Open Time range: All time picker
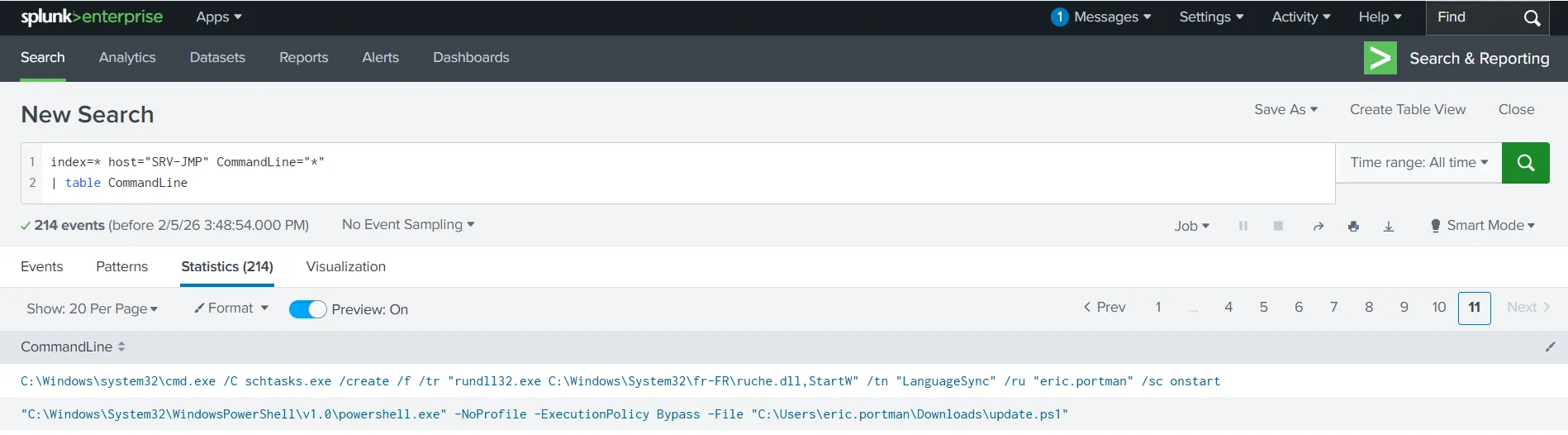The width and height of the screenshot is (1568, 435). [1418, 163]
